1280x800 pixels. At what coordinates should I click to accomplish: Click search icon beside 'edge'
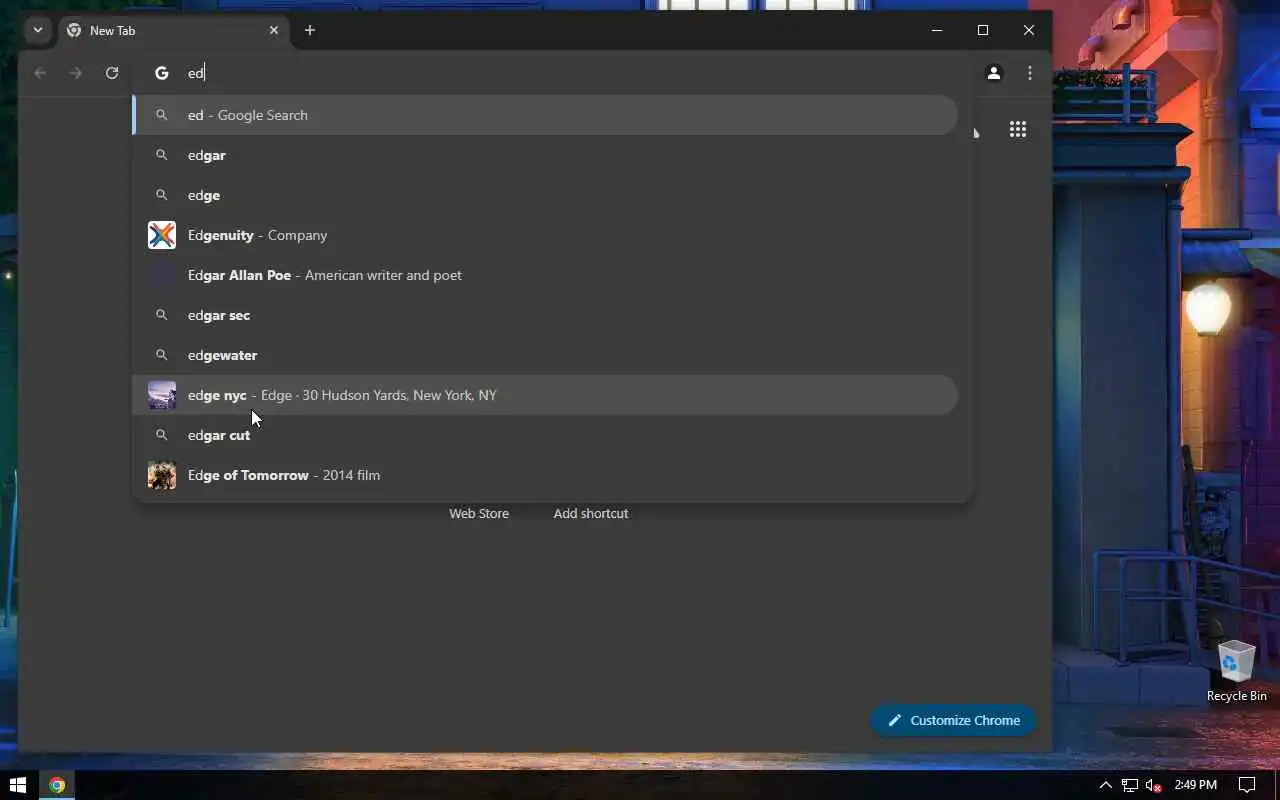click(162, 195)
